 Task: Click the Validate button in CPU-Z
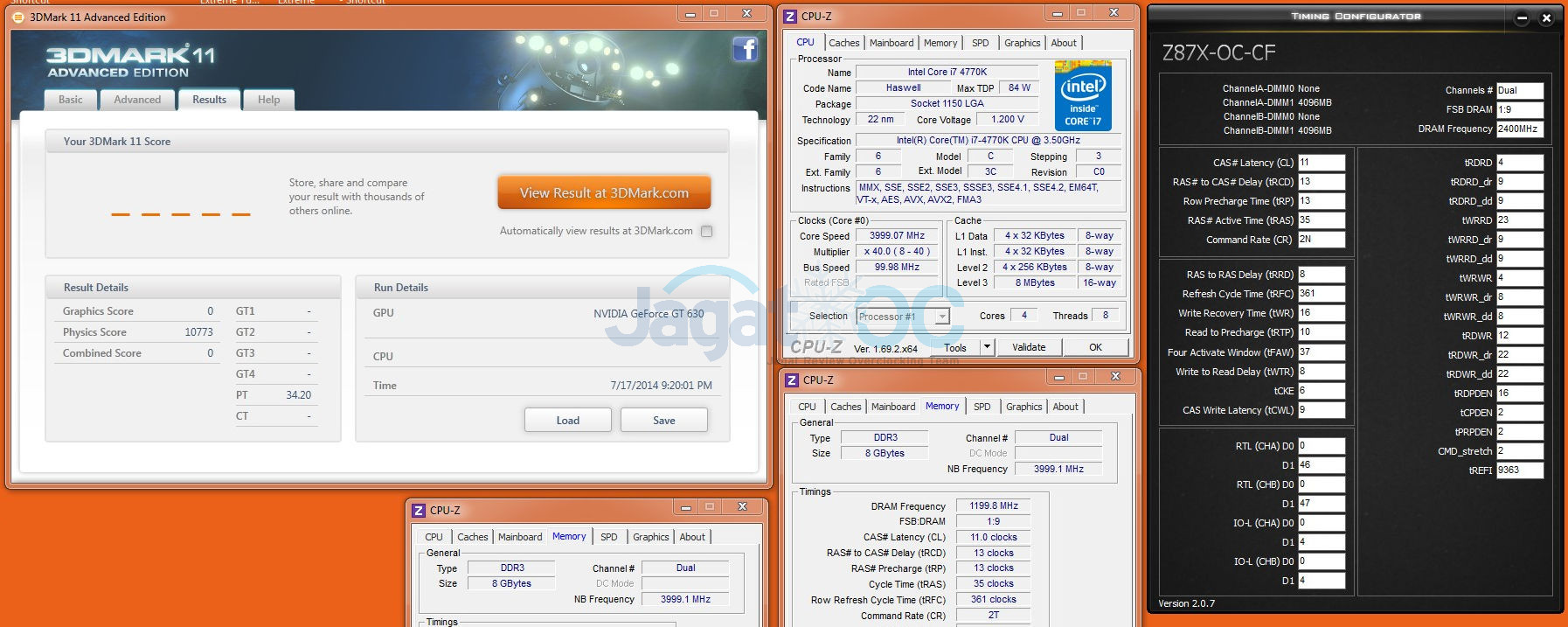point(1029,347)
